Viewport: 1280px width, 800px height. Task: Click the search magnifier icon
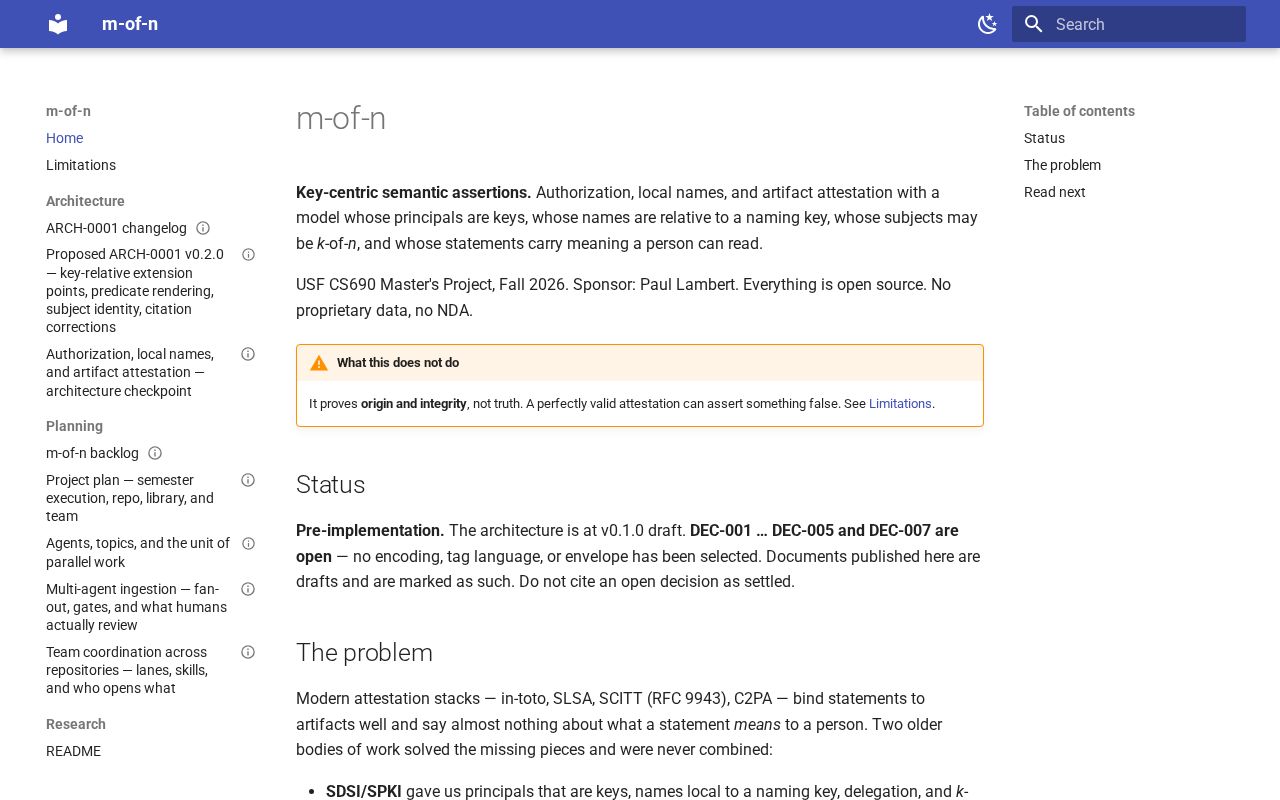tap(1034, 24)
